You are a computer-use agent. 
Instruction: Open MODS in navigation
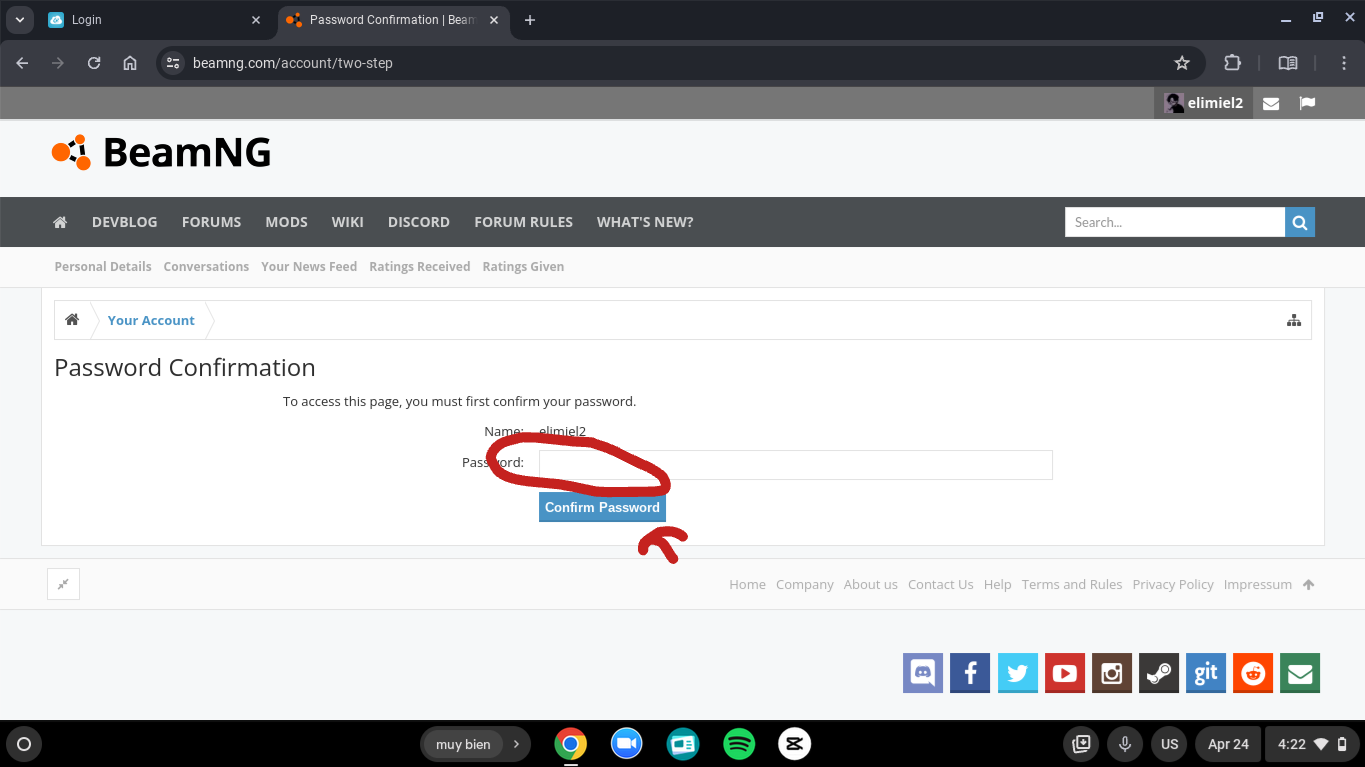point(286,222)
